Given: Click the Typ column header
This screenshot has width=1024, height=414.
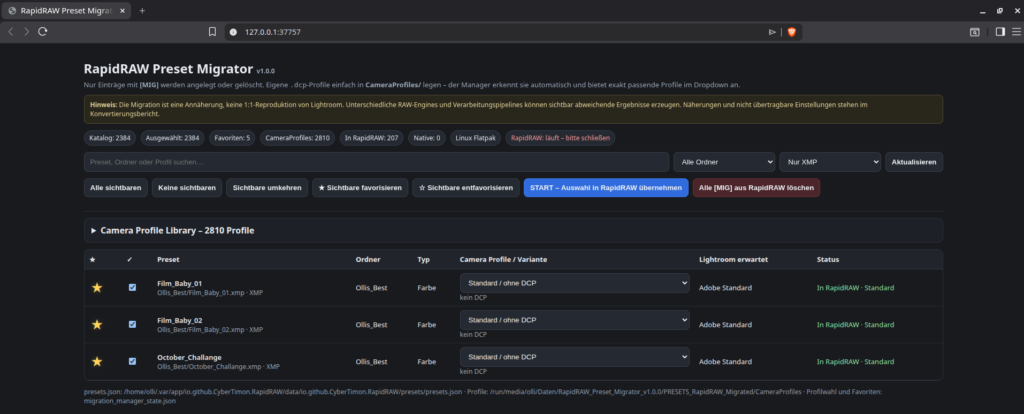Looking at the screenshot, I should [x=424, y=260].
